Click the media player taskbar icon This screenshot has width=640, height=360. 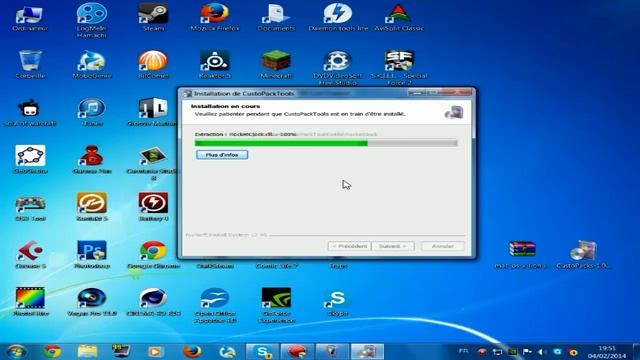tap(155, 351)
